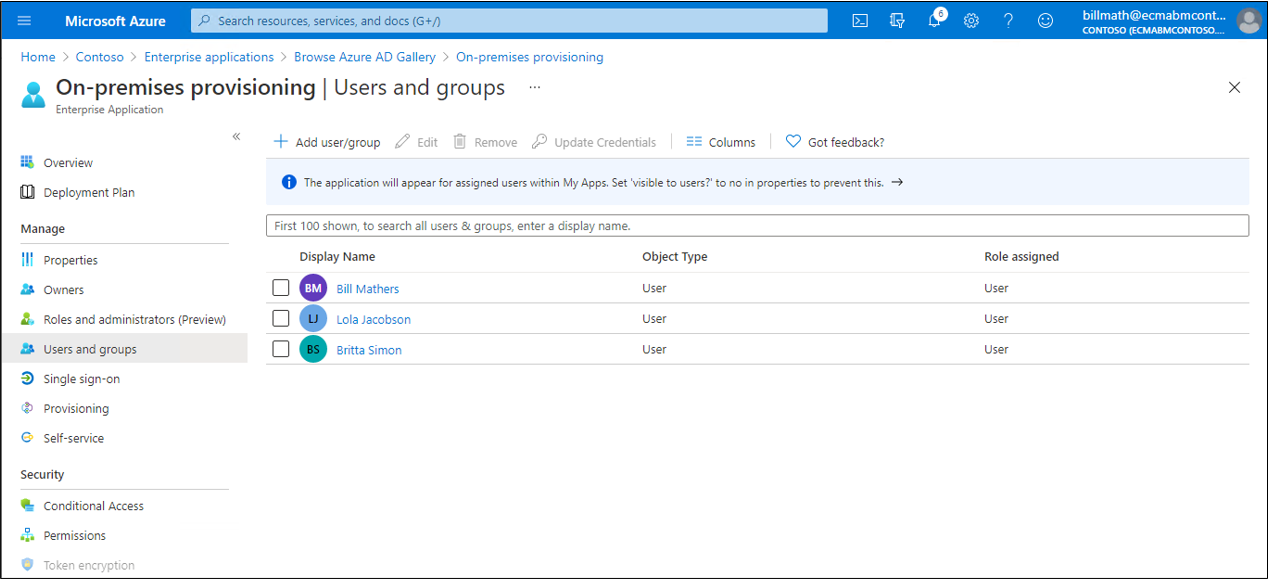Click the LJ avatar for Lola Jacobson
Screen dimensions: 1268x579
tap(313, 319)
